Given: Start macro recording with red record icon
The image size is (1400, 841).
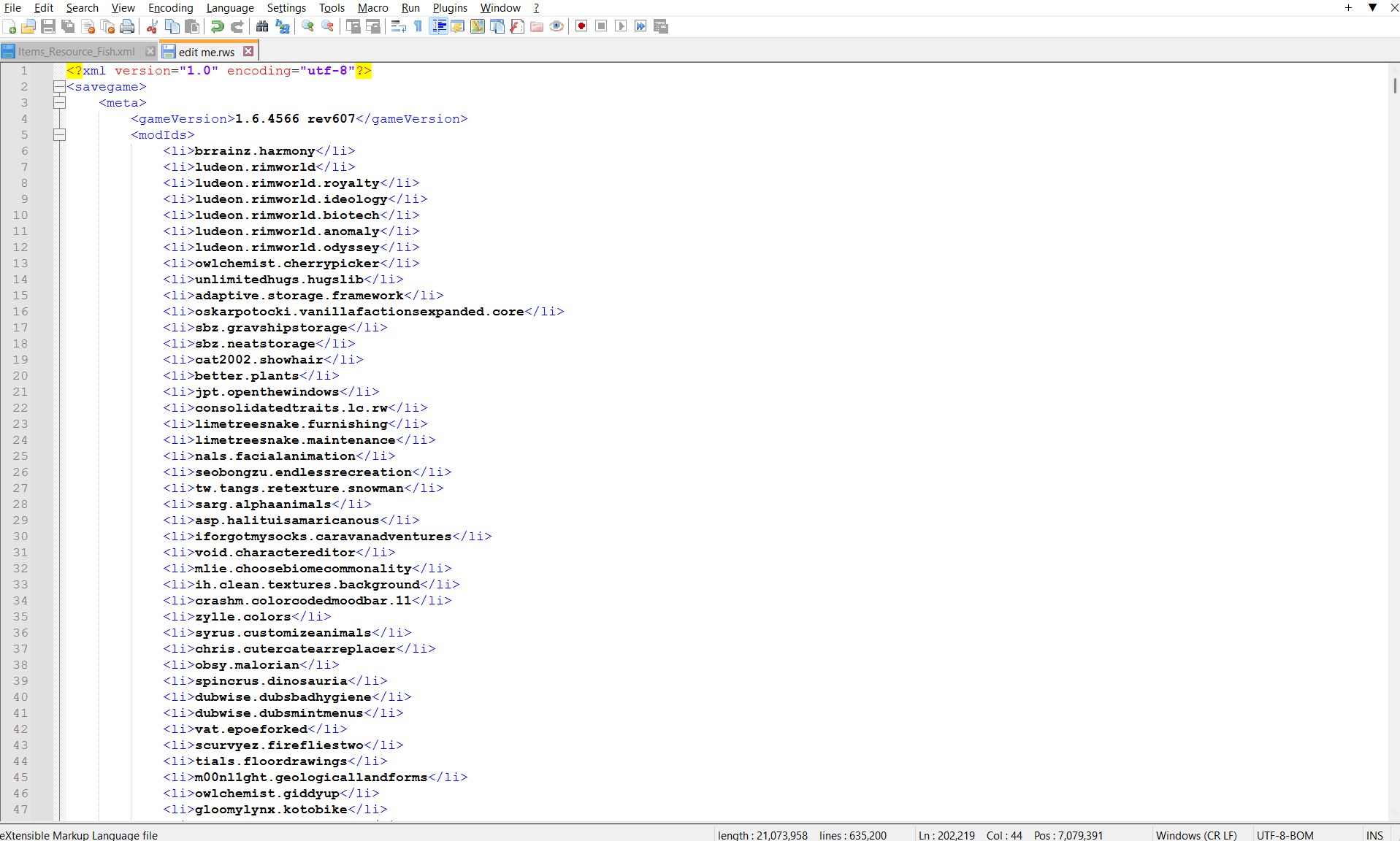Looking at the screenshot, I should coord(581,26).
